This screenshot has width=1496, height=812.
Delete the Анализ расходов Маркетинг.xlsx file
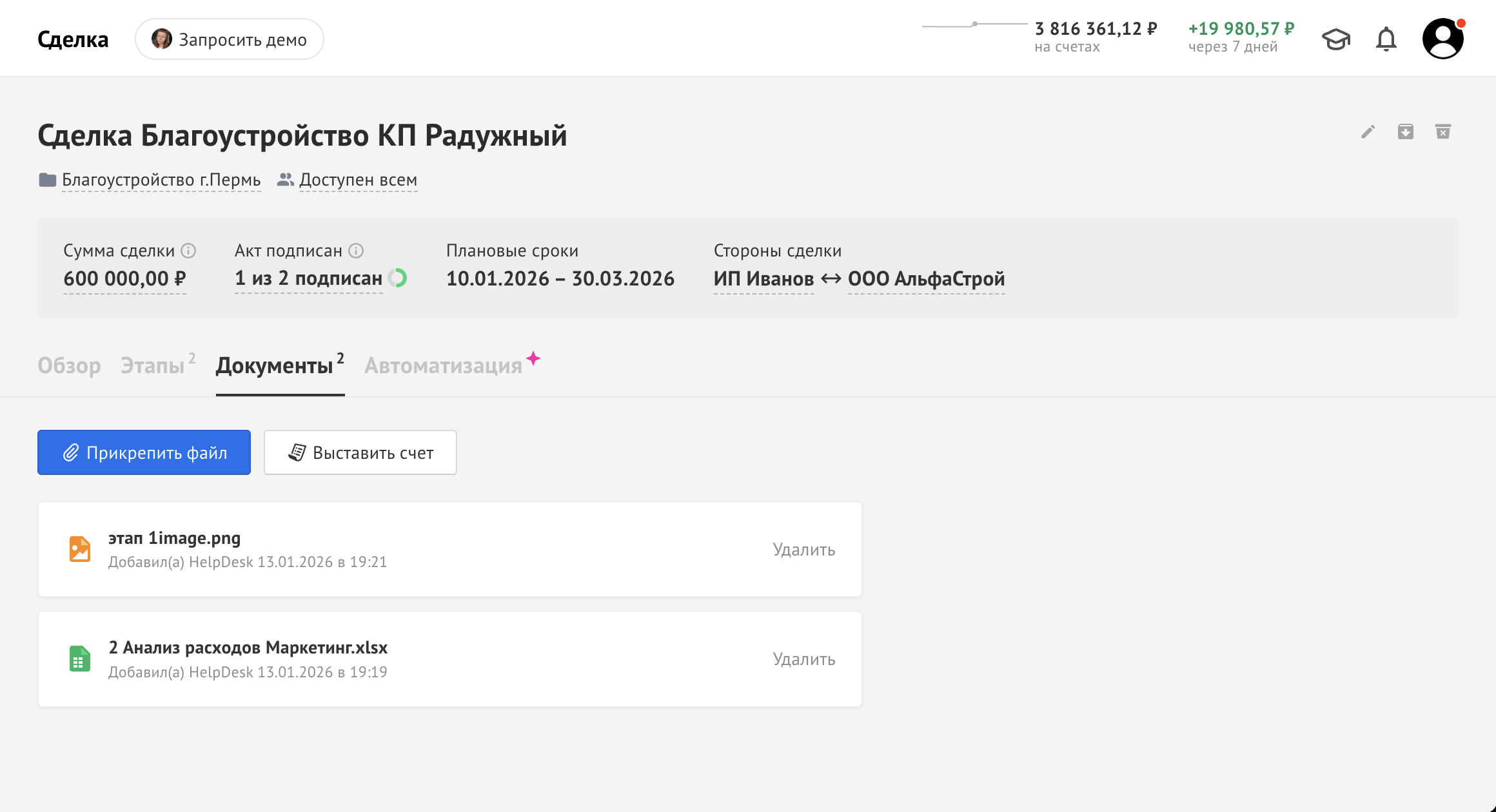coord(803,659)
